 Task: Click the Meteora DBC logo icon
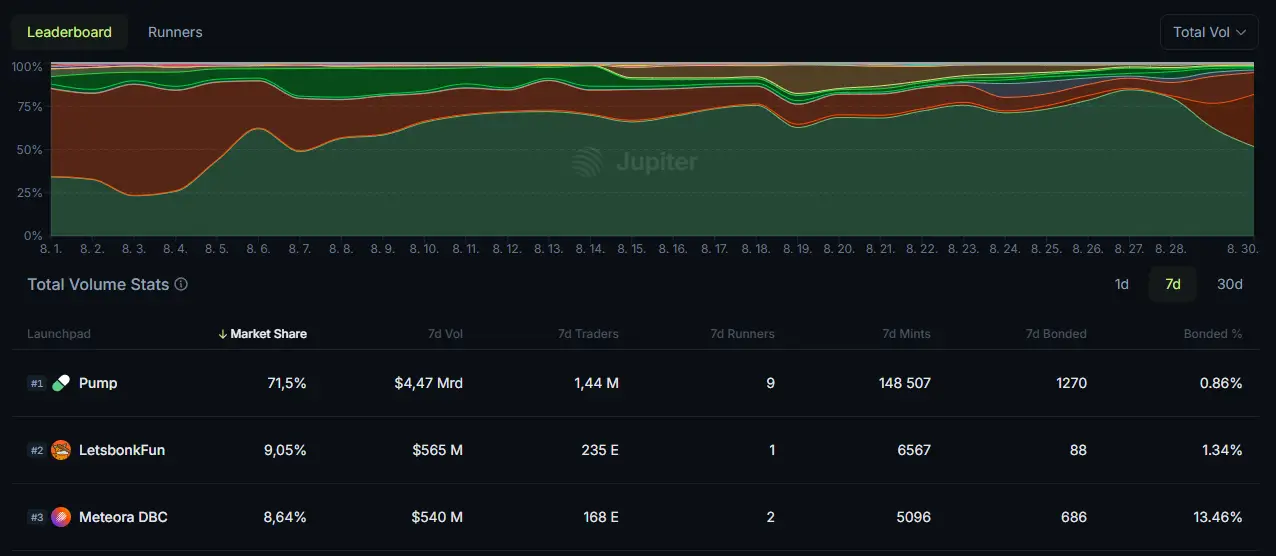click(x=61, y=517)
